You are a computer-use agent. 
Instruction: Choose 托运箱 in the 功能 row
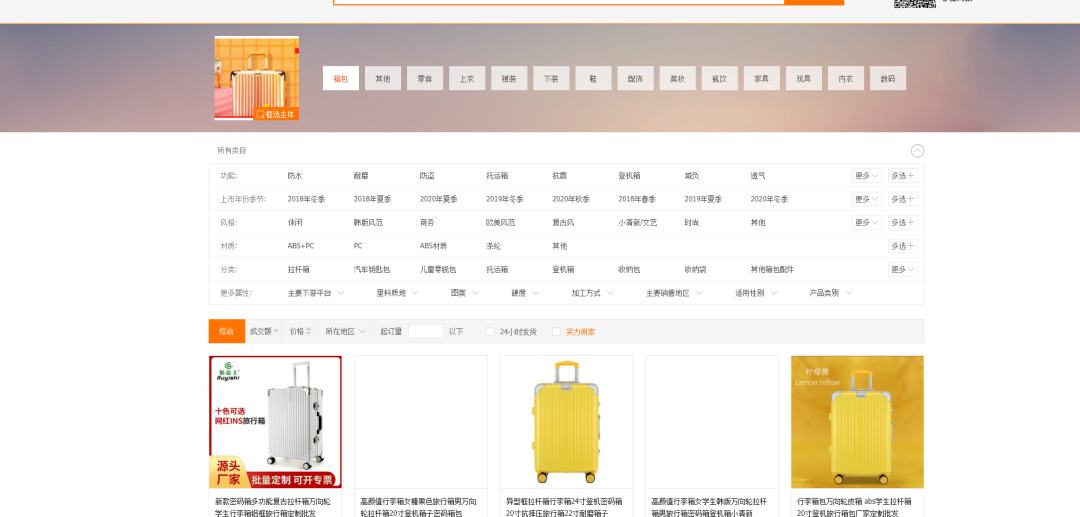click(x=497, y=176)
